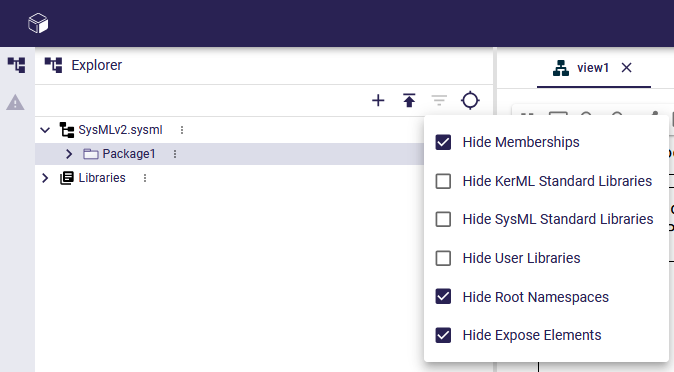
Task: Uncheck Hide Memberships checkbox
Action: (443, 142)
